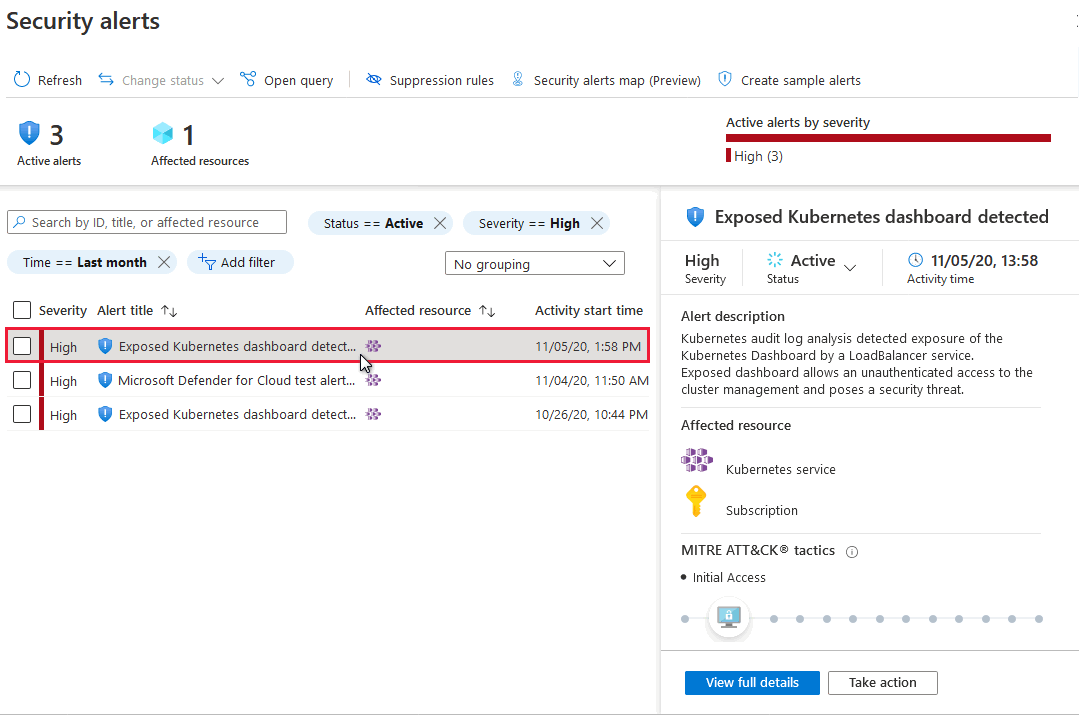
Task: Click the Suppression rules icon
Action: click(x=374, y=78)
